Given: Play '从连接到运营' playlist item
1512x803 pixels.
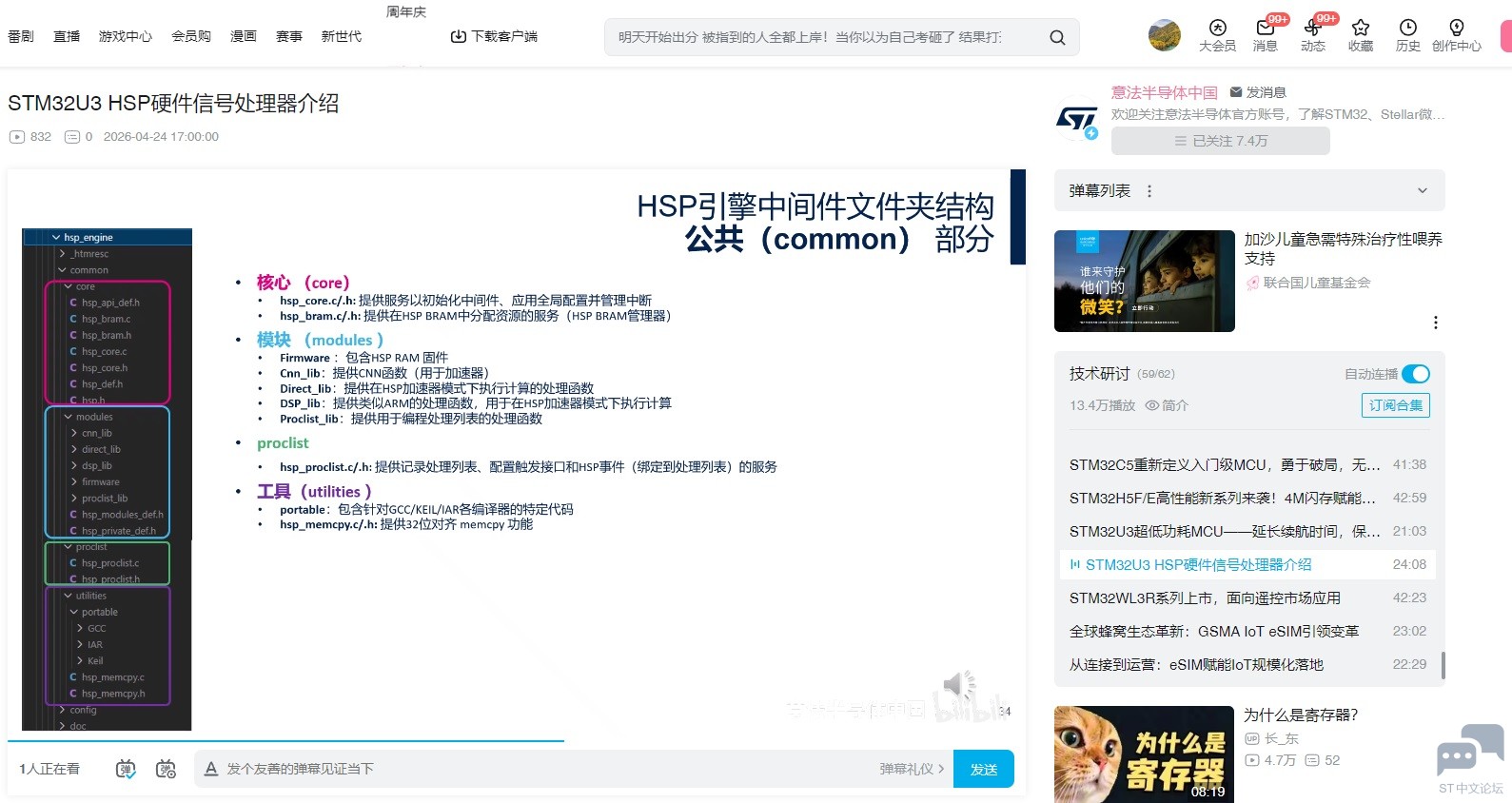Looking at the screenshot, I should (x=1247, y=665).
